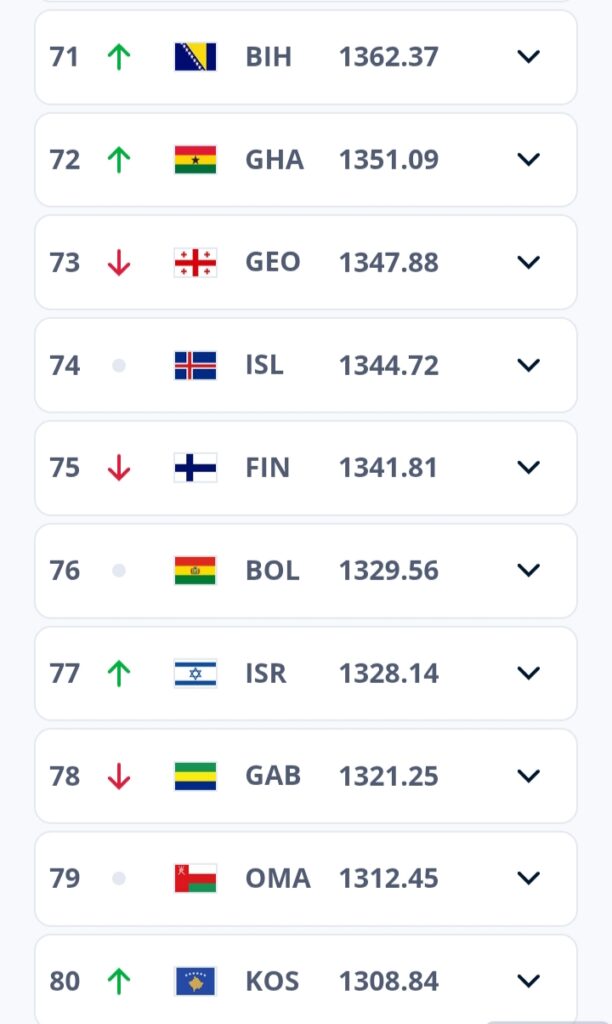Show more details for FIN
This screenshot has height=1024, width=612.
[528, 468]
